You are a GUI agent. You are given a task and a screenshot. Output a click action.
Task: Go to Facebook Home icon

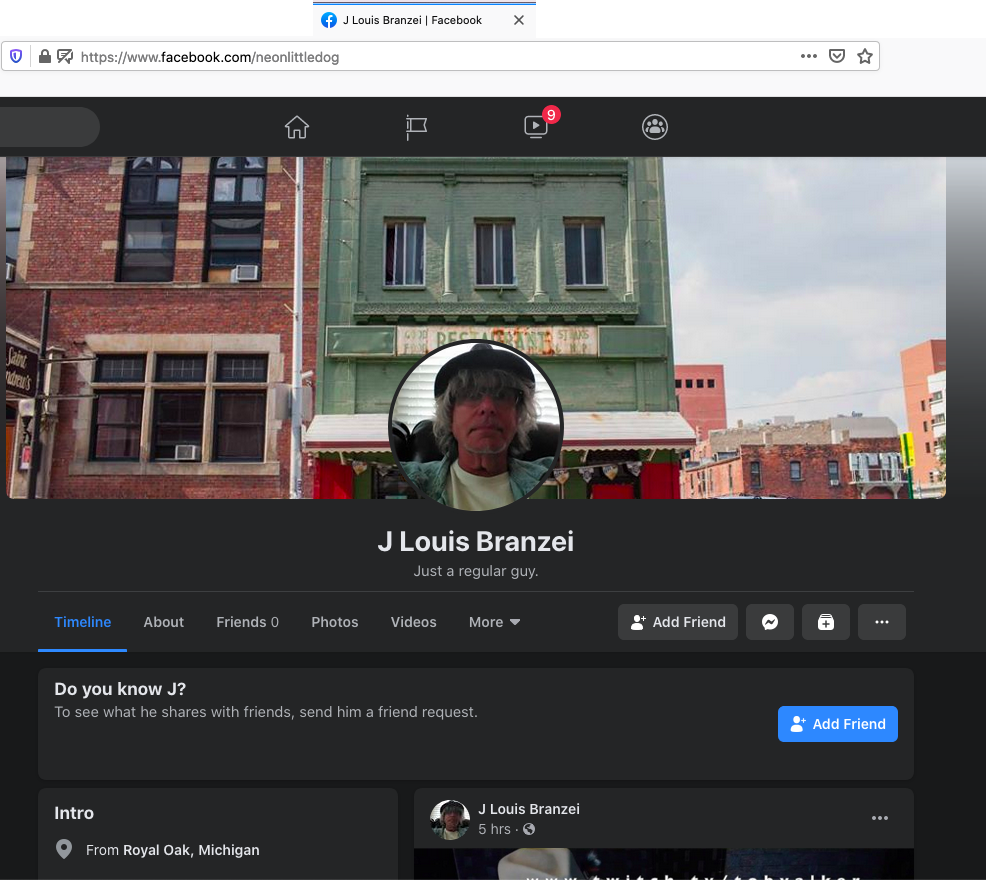pos(297,127)
